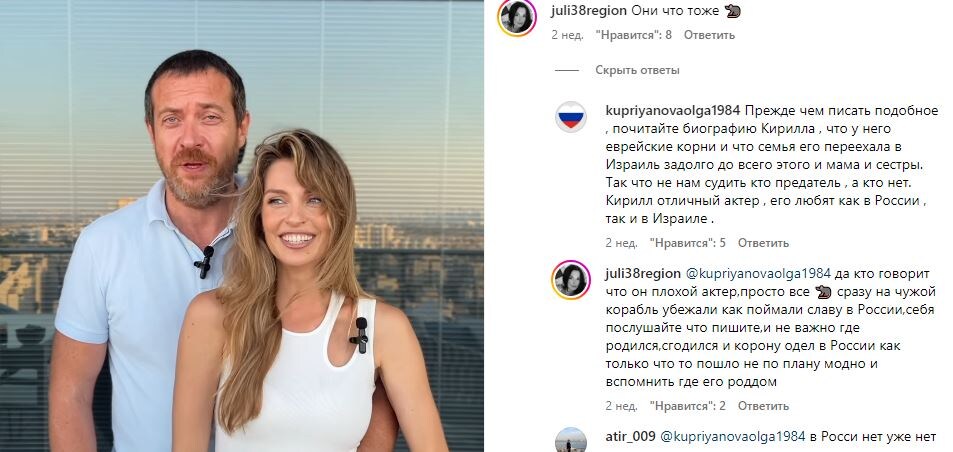Open username juli38region at top
Viewport: 953px width, 452px height.
[588, 11]
